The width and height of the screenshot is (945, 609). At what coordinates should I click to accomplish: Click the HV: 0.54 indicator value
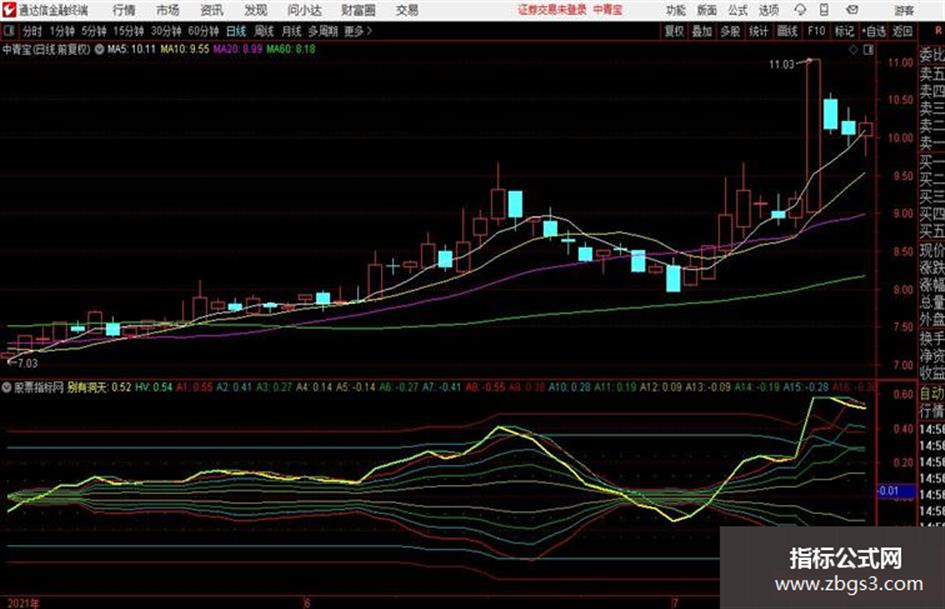(x=154, y=387)
